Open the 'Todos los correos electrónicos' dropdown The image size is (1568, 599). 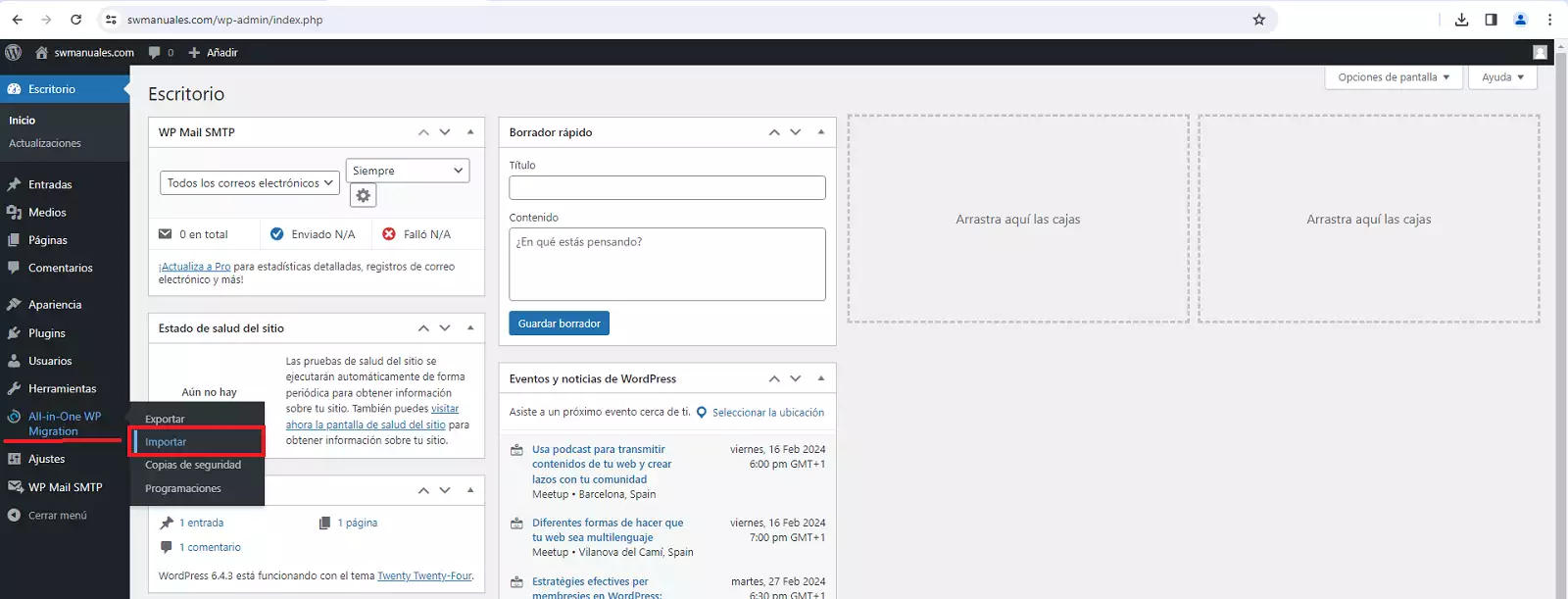(250, 183)
